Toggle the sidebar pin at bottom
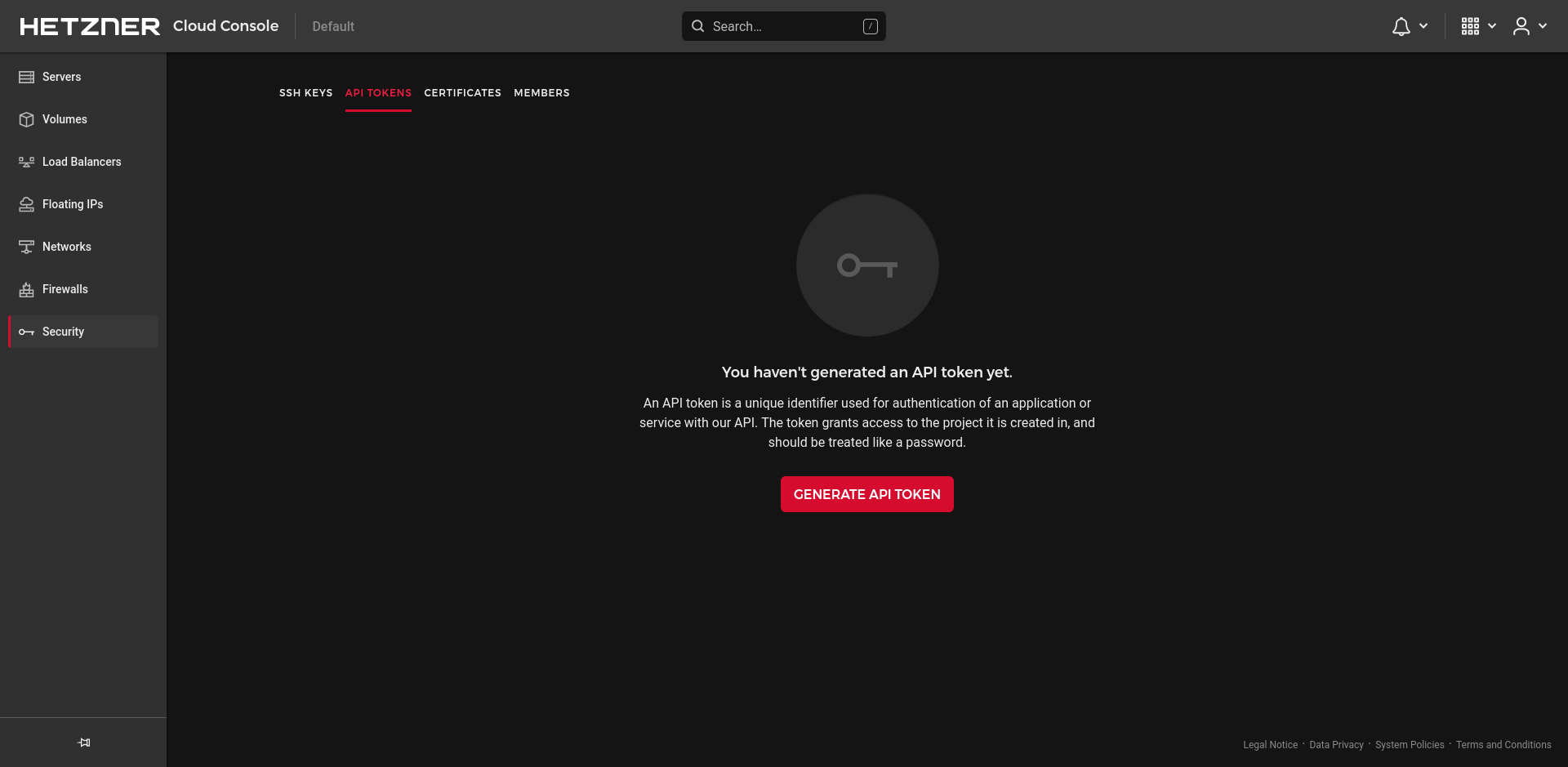 tap(83, 742)
